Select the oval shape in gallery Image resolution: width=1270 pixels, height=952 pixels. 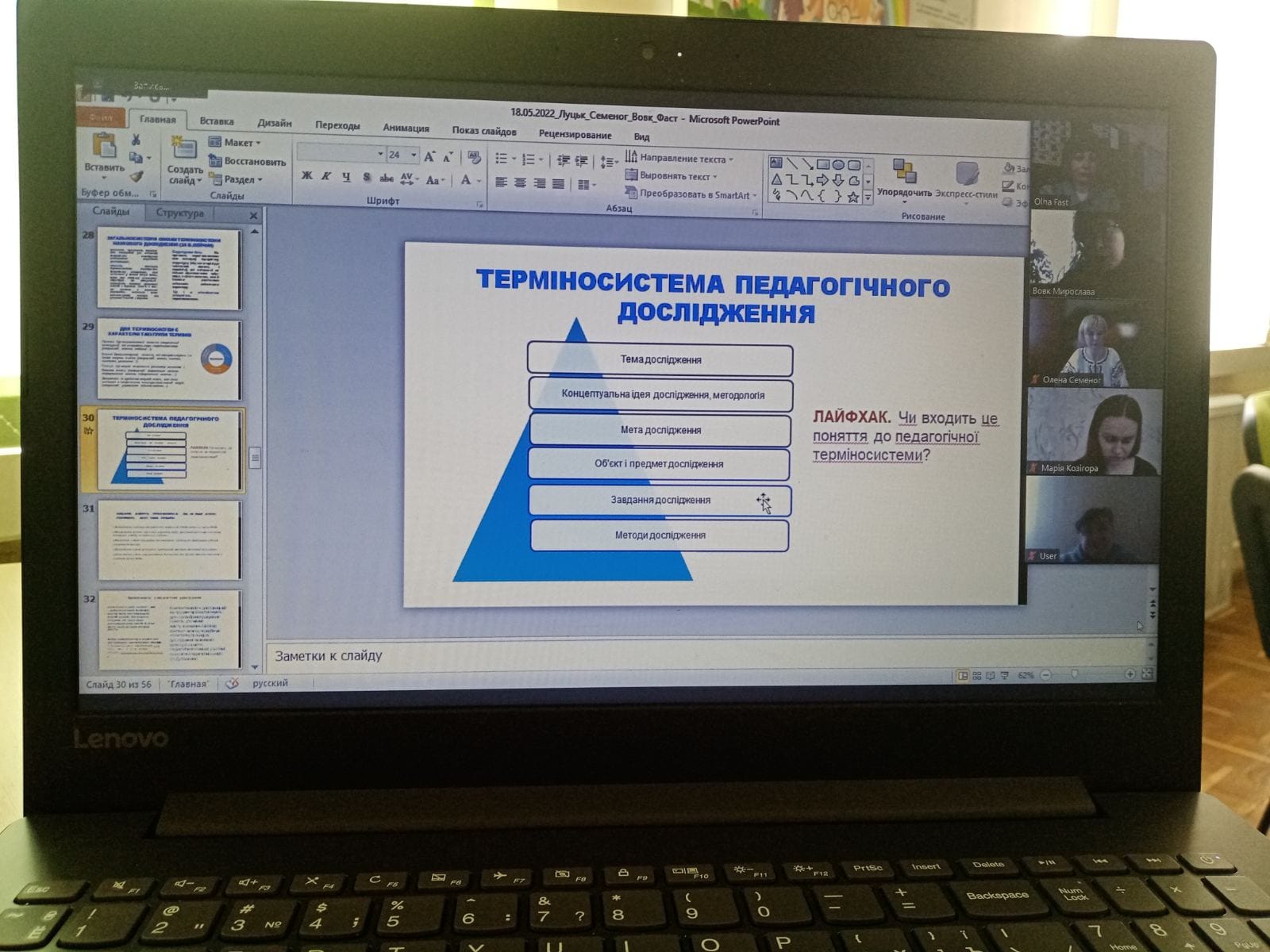837,165
